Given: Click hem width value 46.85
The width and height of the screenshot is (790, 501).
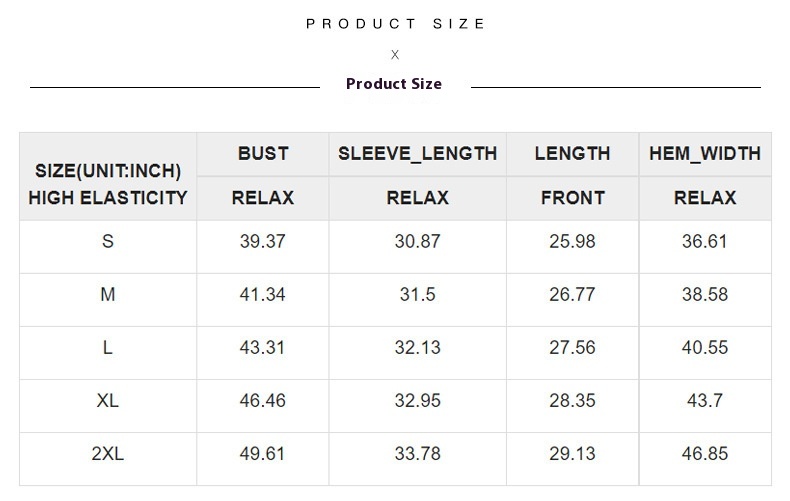Looking at the screenshot, I should tap(705, 454).
